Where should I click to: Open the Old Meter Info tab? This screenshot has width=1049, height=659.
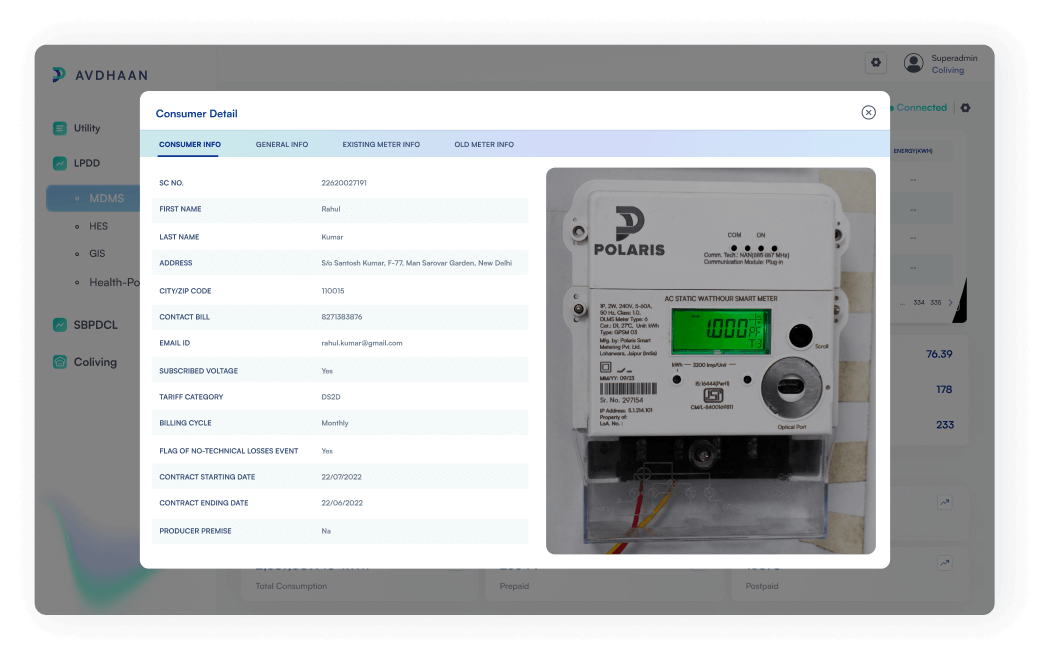point(484,144)
